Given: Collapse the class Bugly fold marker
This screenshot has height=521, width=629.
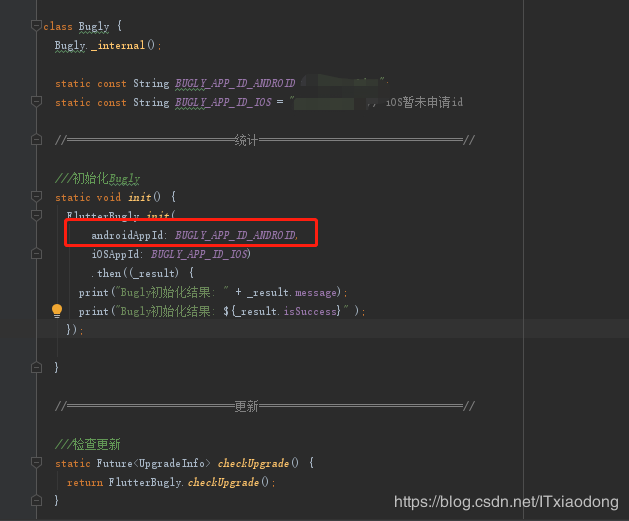Looking at the screenshot, I should click(36, 26).
